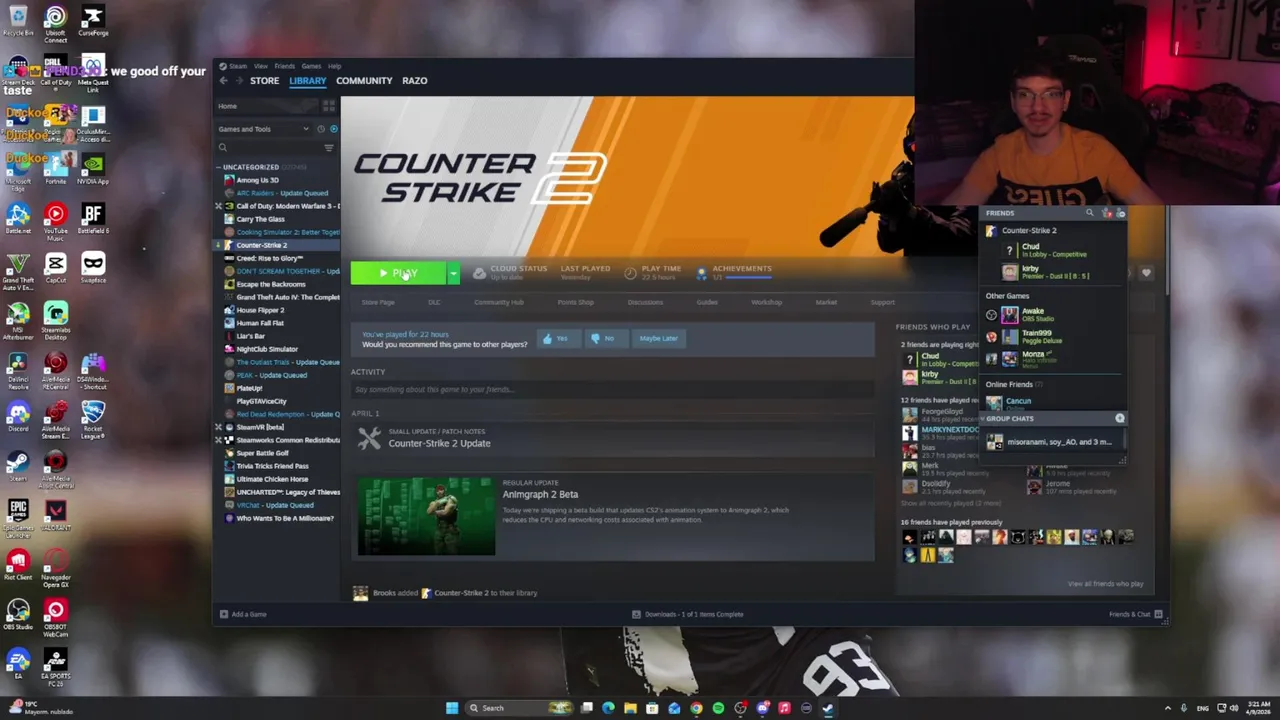Viewport: 1280px width, 720px height.
Task: Select Who Wants To Be A Millionaire?
Action: click(285, 518)
